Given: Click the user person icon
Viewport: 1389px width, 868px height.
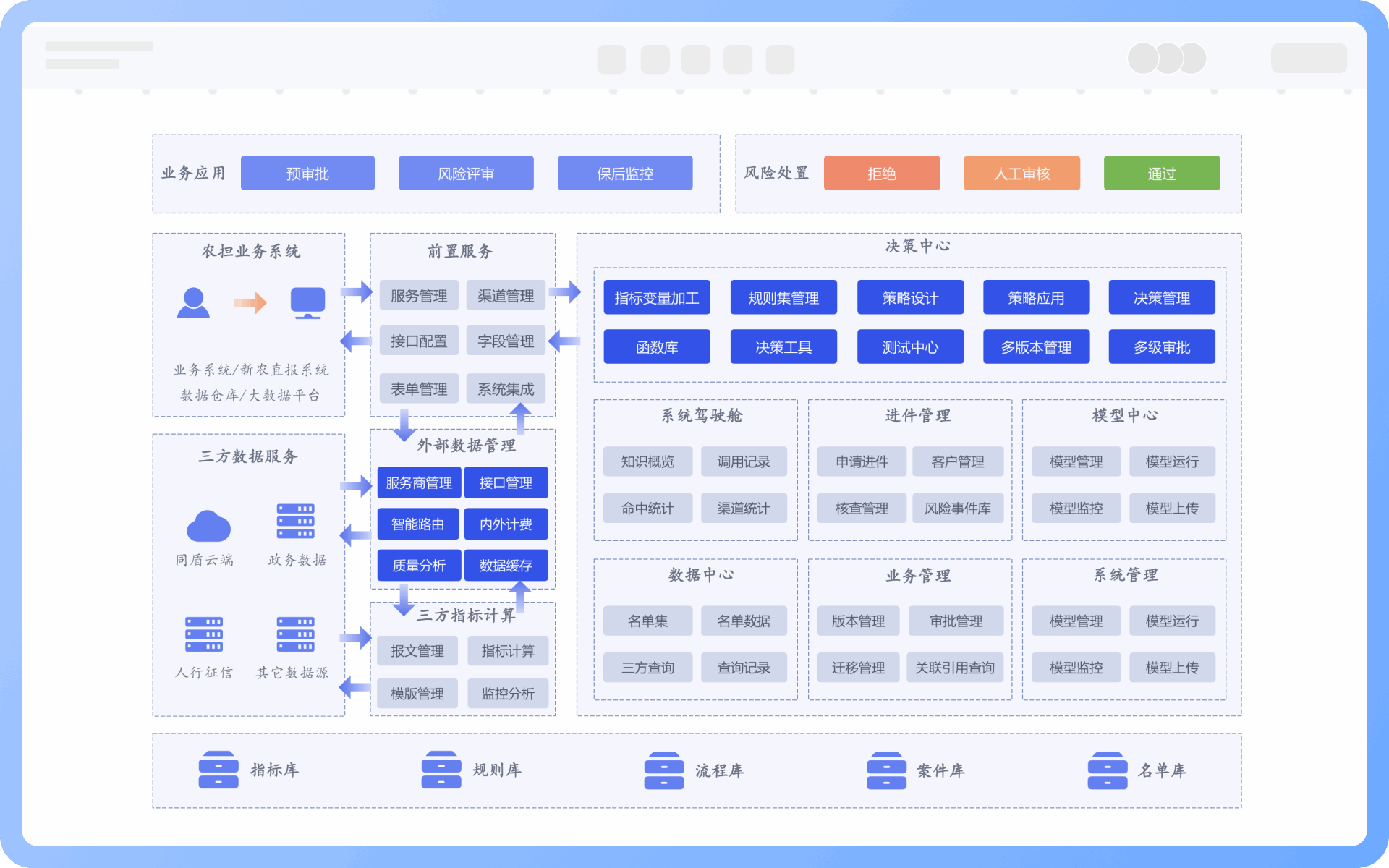Looking at the screenshot, I should (x=193, y=303).
